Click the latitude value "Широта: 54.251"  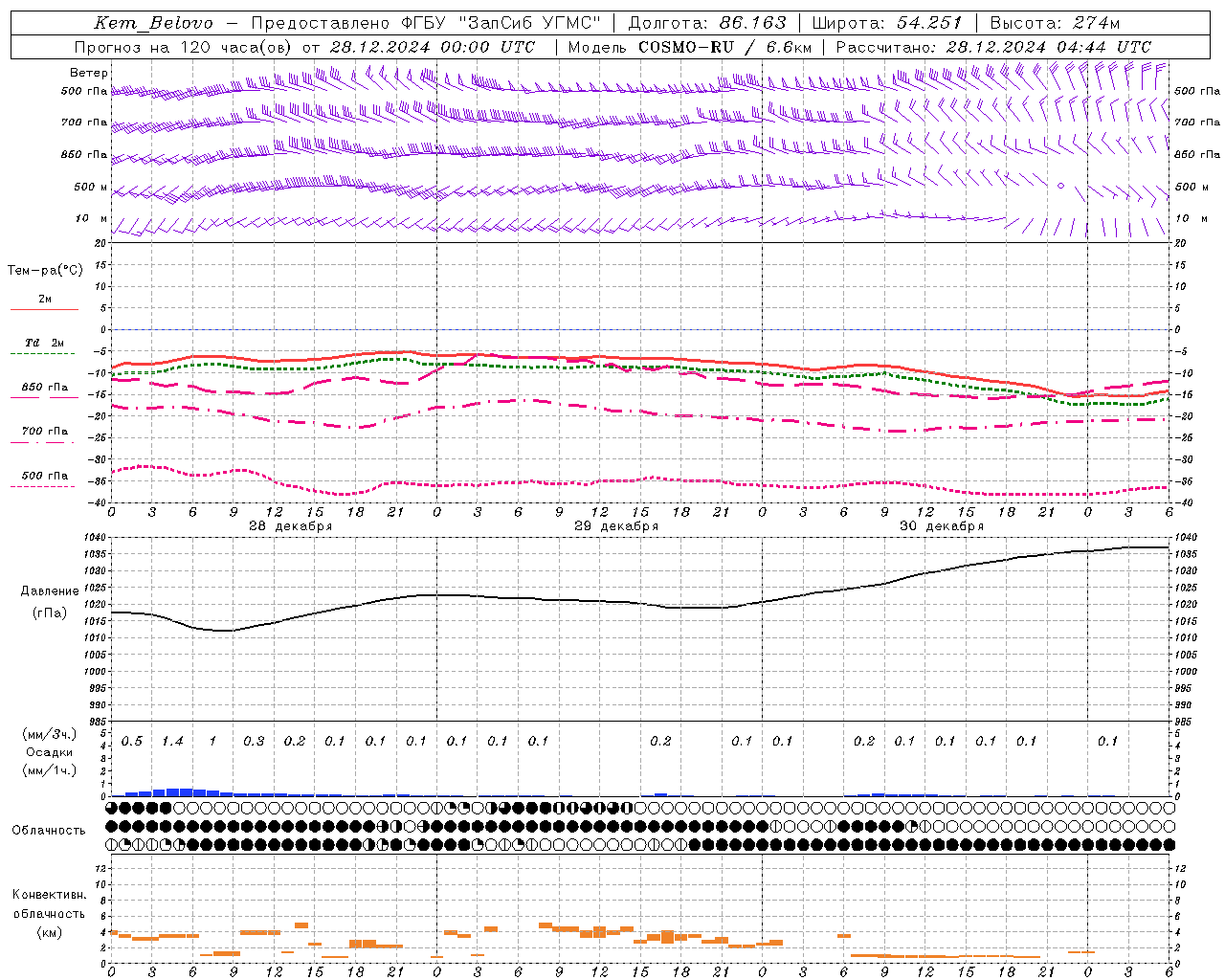[x=887, y=23]
